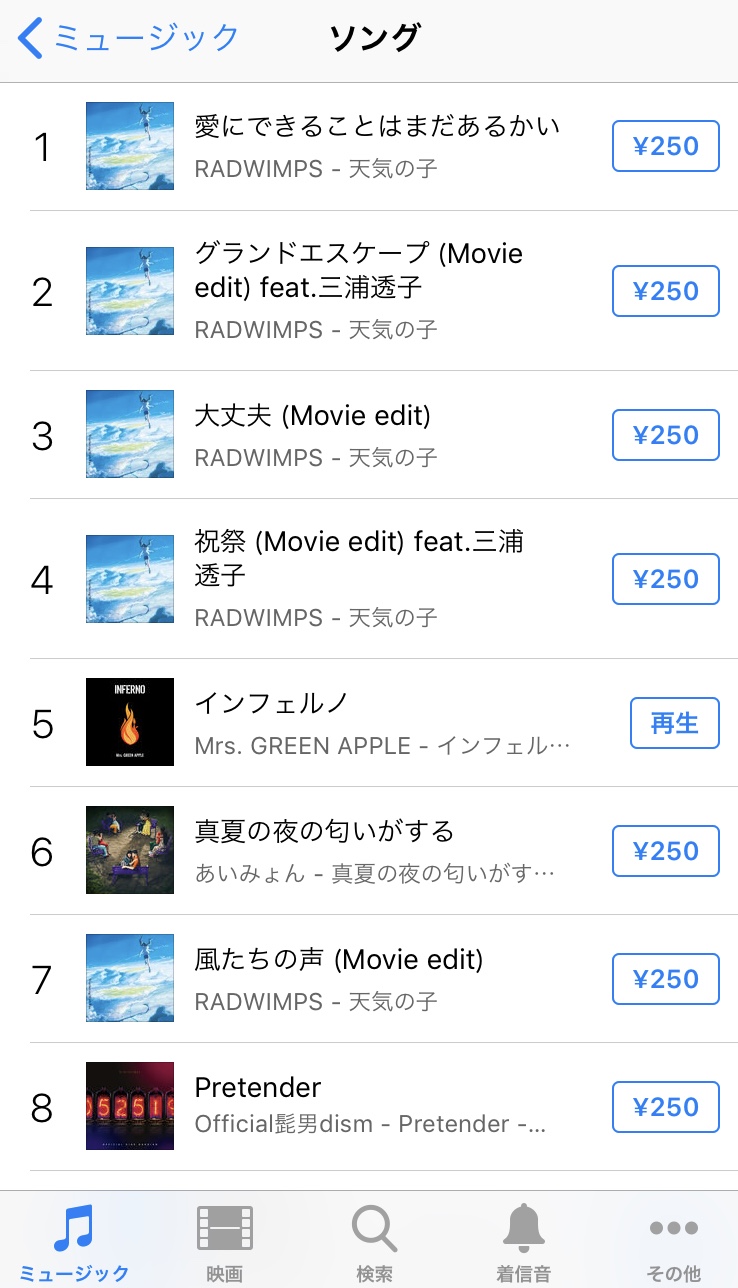The image size is (738, 1288).
Task: Open the song 祝祭 (Movie edit)
Action: tap(359, 558)
